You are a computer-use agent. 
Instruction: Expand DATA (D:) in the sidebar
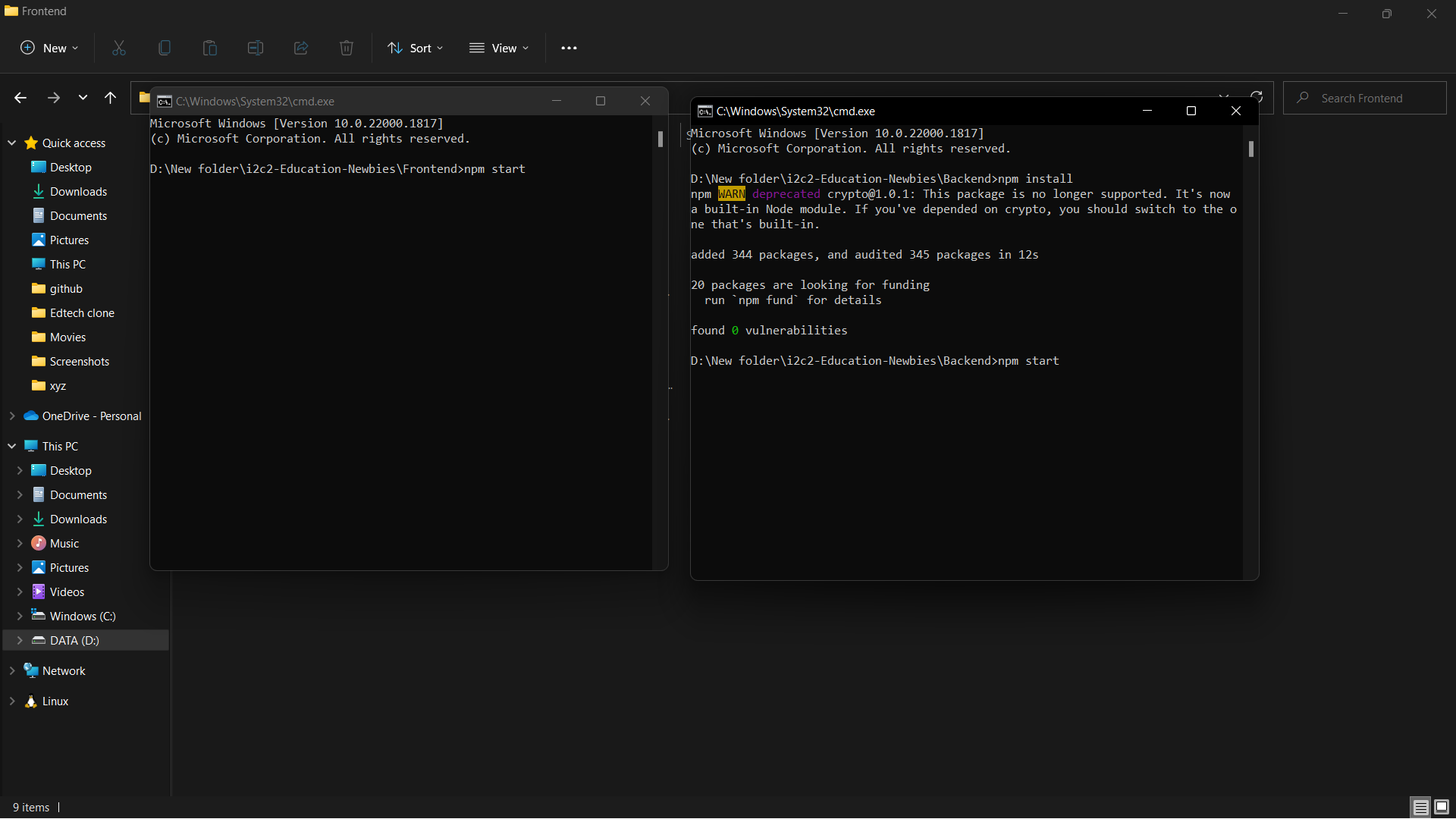pos(20,641)
